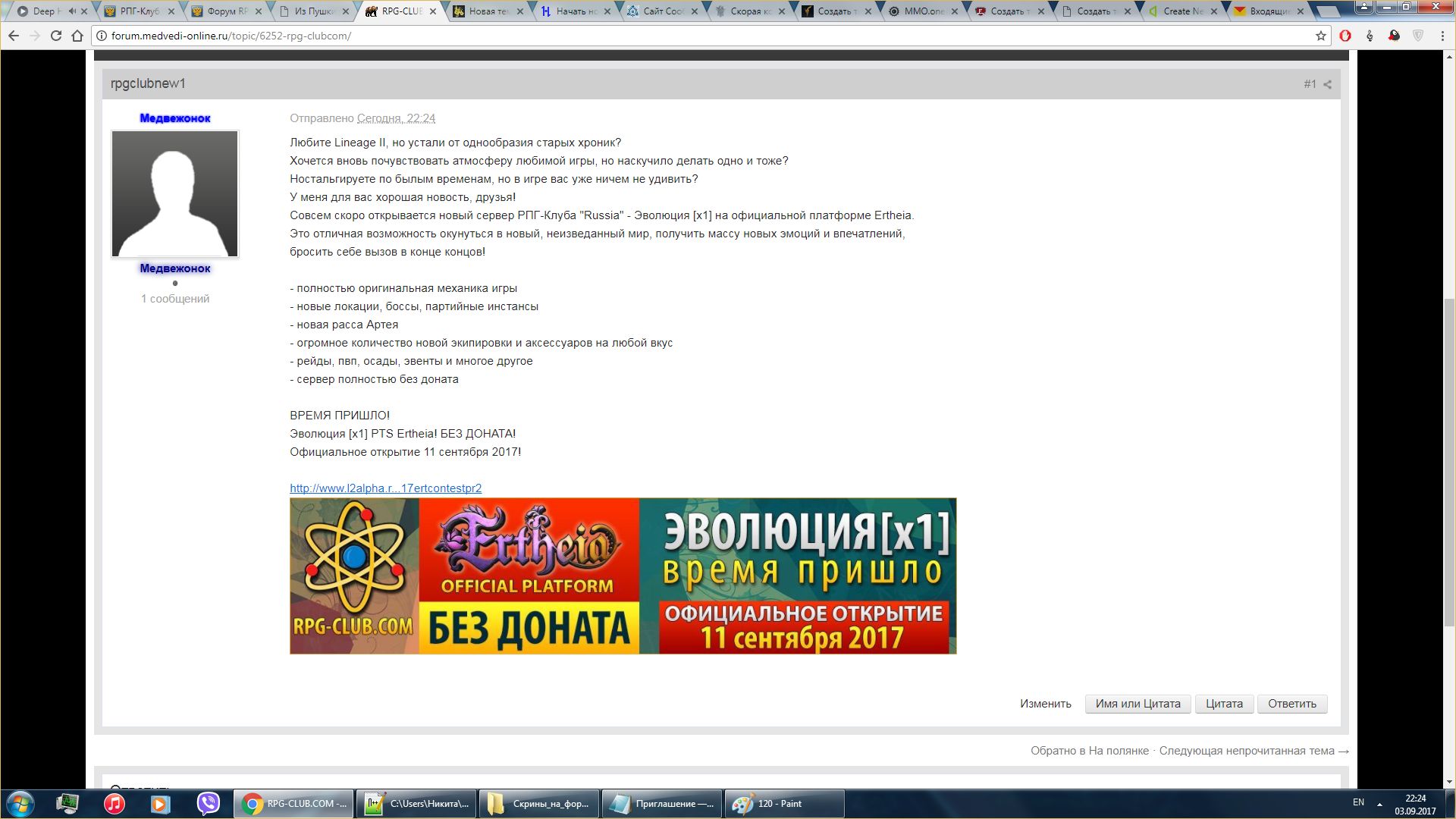Switch to 'Скрины_на_фор...' folder window
This screenshot has height=819, width=1456.
pyautogui.click(x=539, y=804)
